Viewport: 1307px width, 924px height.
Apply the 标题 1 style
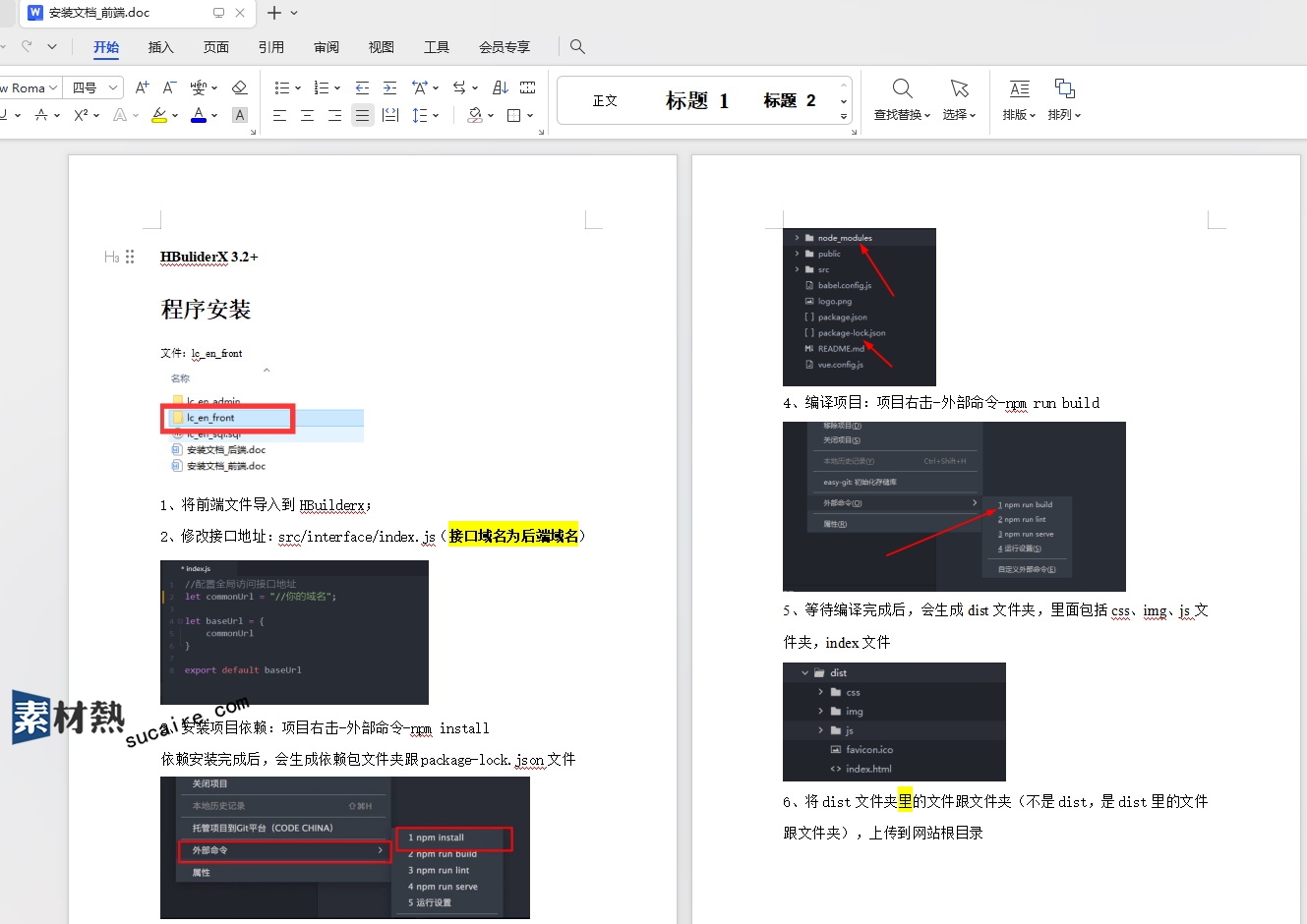click(696, 100)
